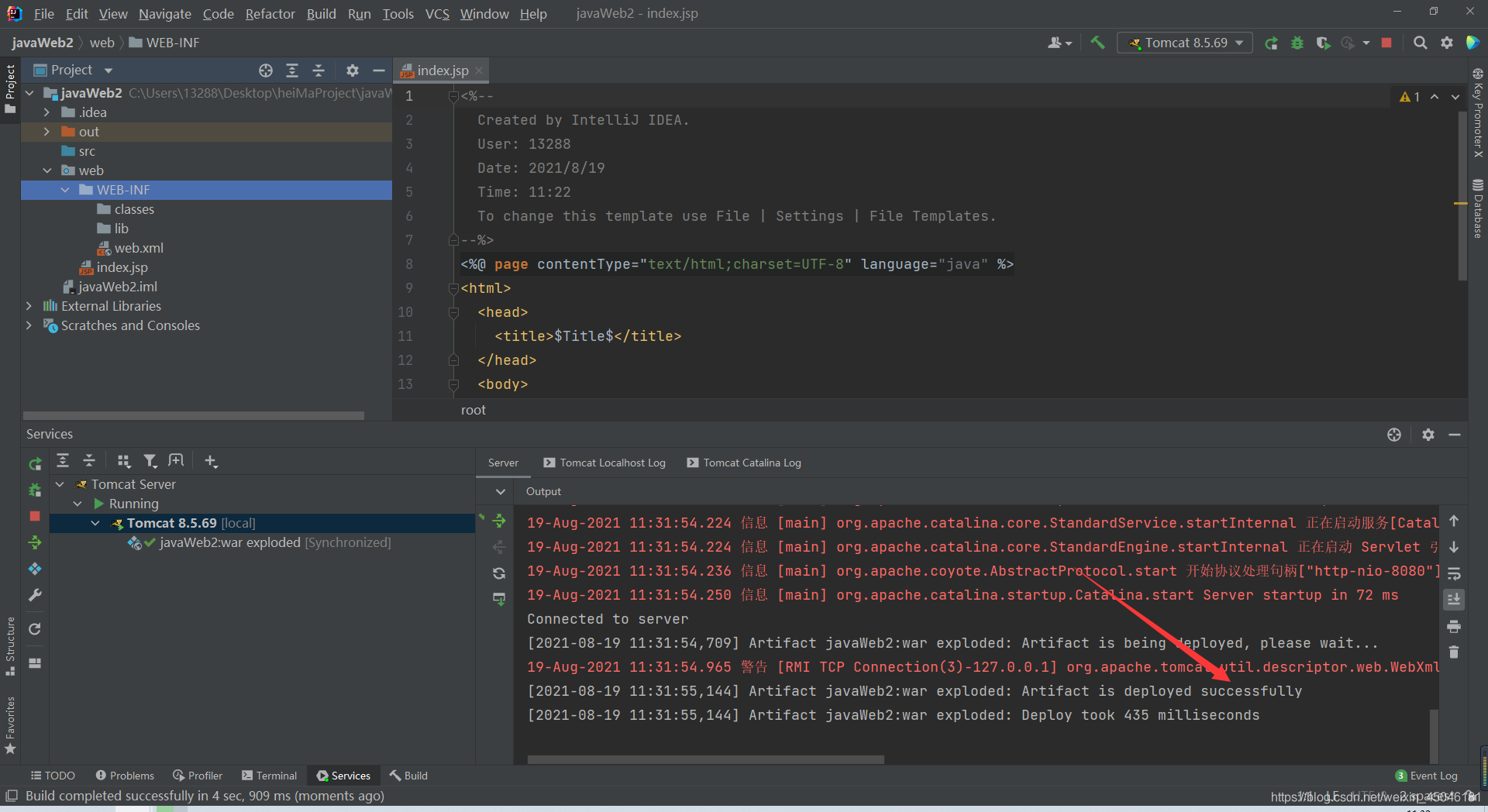Select javaWeb2:war exploded artifact
The image size is (1488, 812).
[260, 542]
